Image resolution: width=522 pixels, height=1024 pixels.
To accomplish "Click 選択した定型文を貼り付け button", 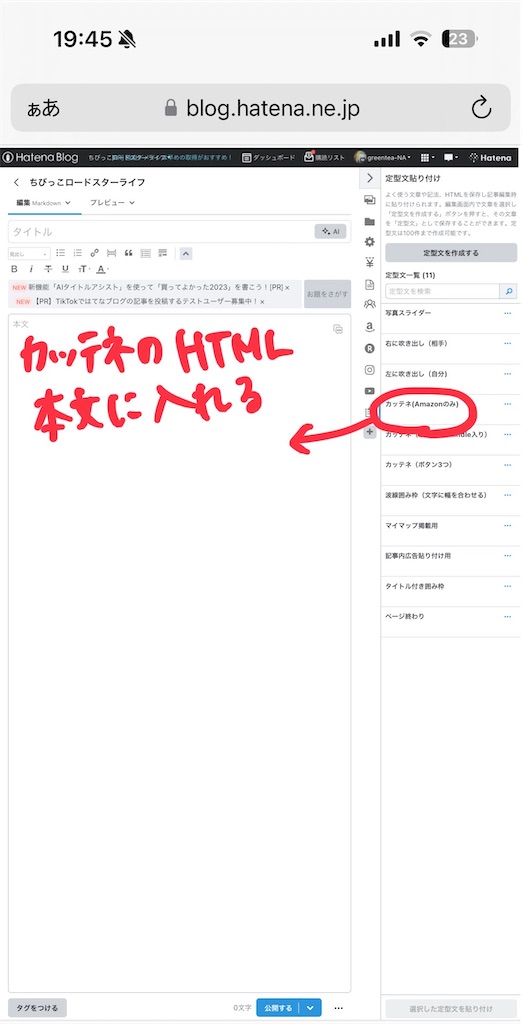I will (451, 1008).
